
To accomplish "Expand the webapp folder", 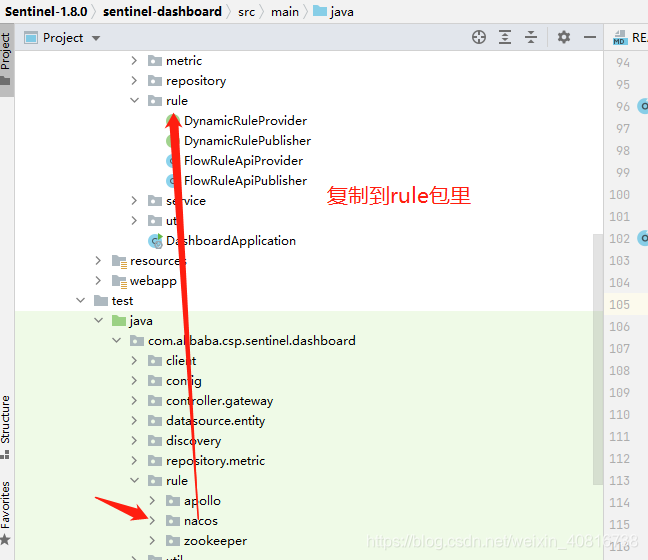I will pyautogui.click(x=98, y=281).
